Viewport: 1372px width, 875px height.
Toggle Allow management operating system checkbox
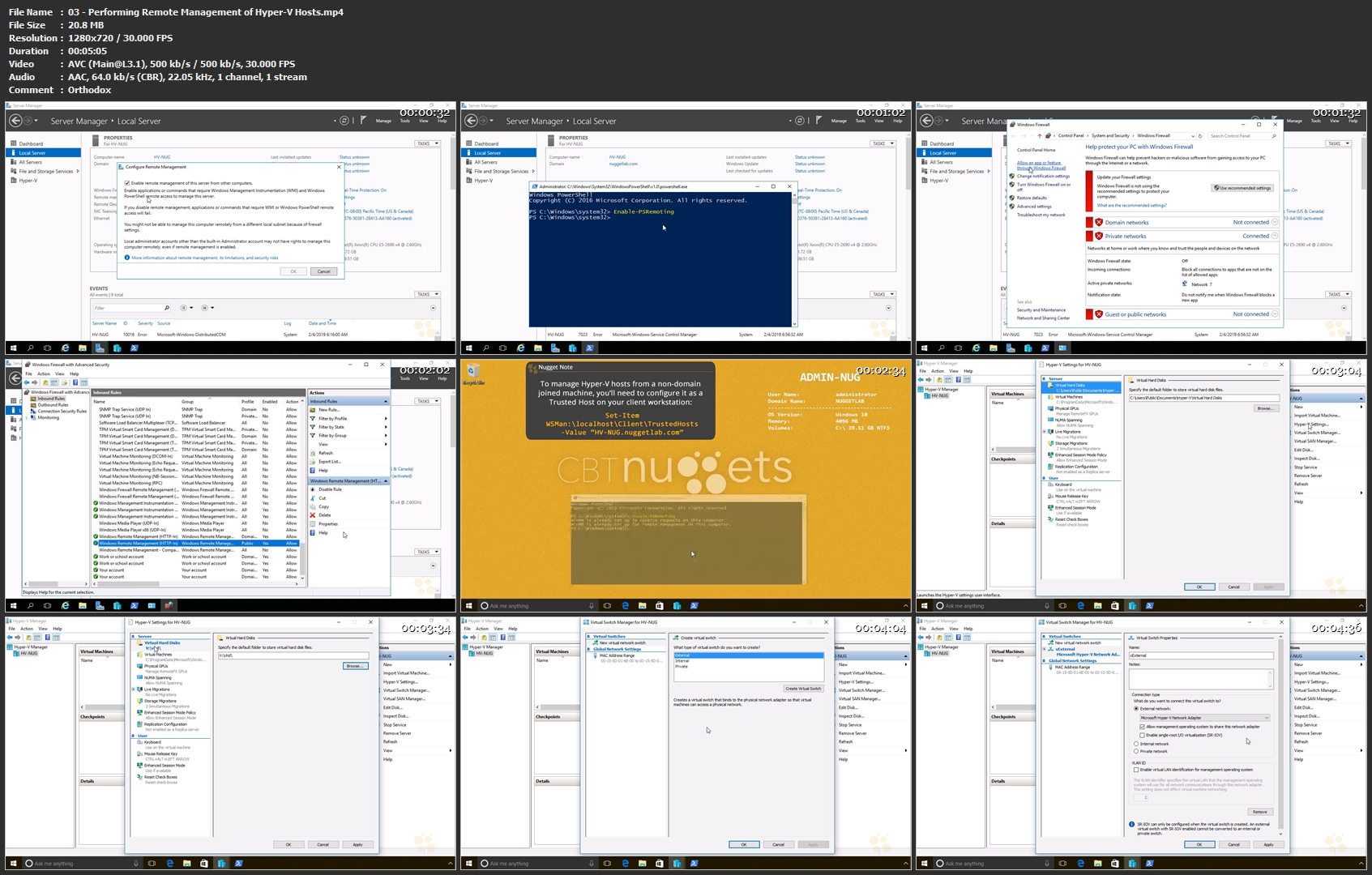[1142, 727]
